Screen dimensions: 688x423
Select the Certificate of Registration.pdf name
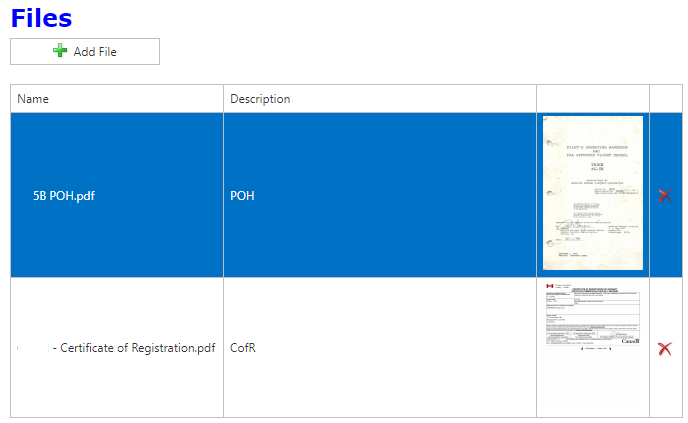(x=137, y=349)
